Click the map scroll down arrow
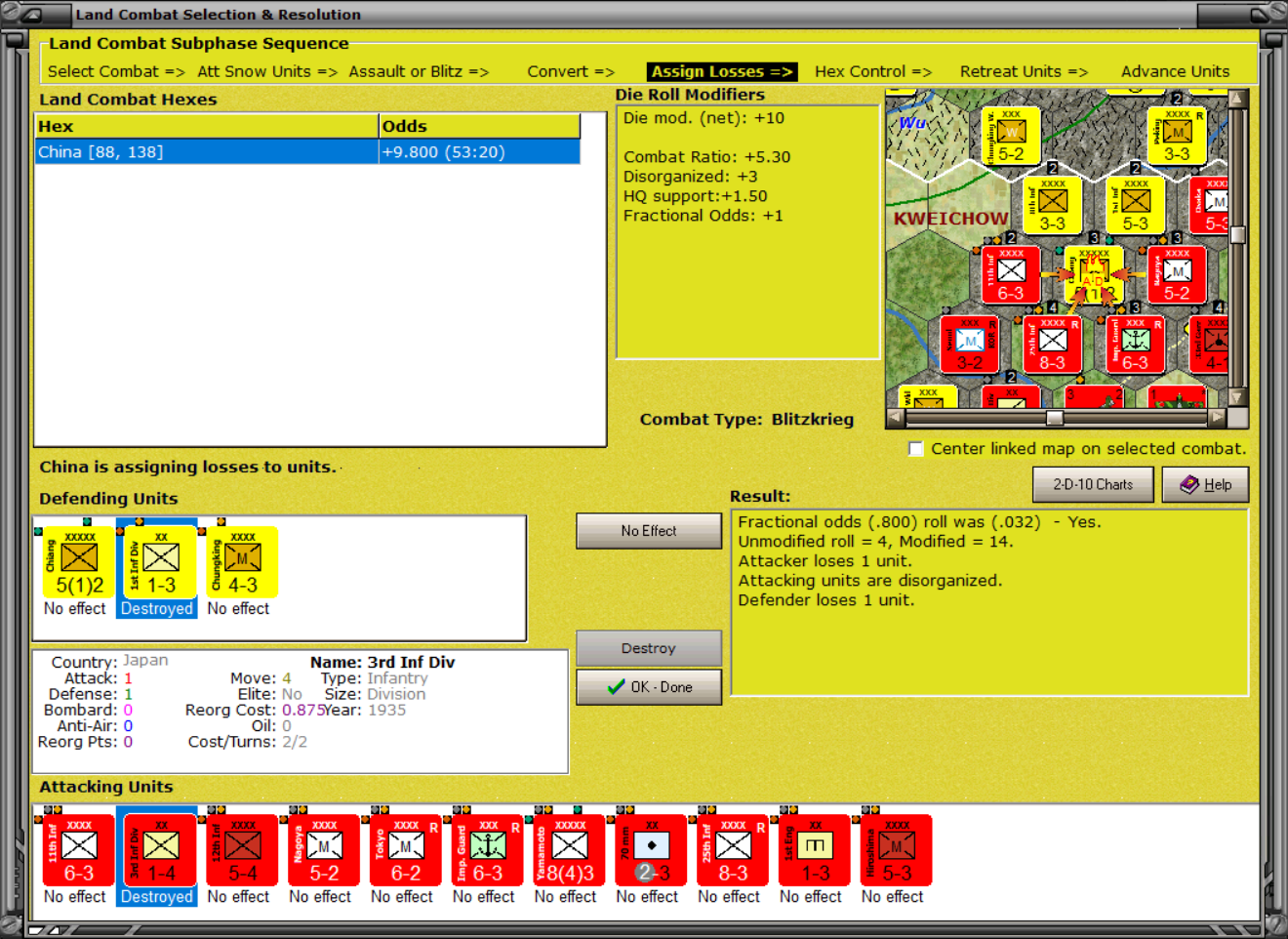Screen dimensions: 1288x939 tap(1237, 397)
